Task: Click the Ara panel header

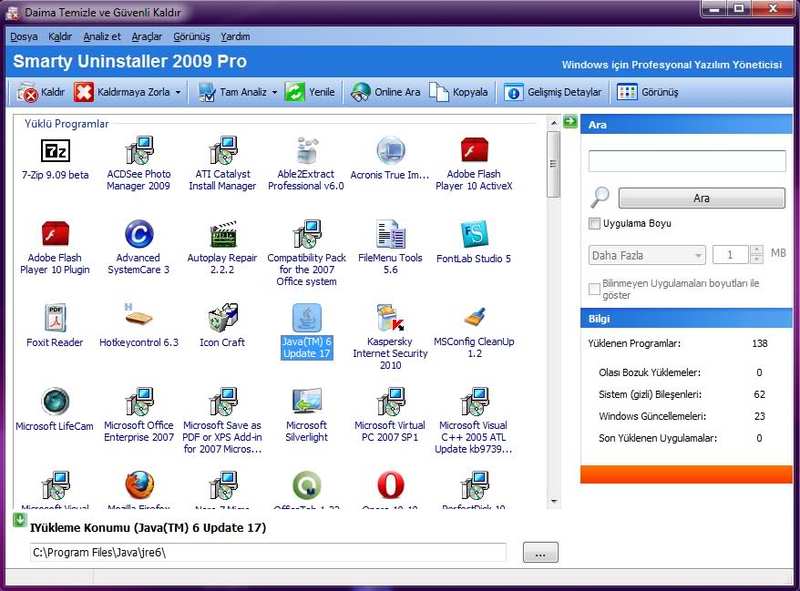Action: click(x=686, y=125)
